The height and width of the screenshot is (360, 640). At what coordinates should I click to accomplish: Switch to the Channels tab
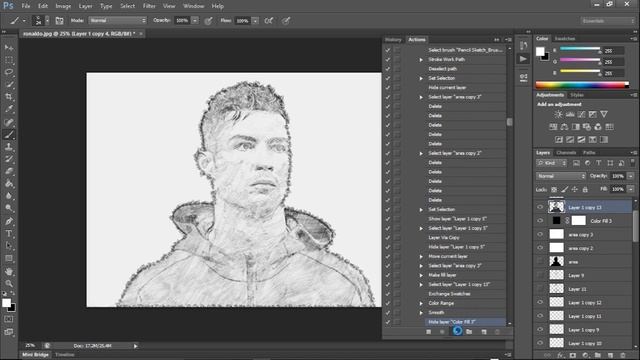click(x=566, y=153)
